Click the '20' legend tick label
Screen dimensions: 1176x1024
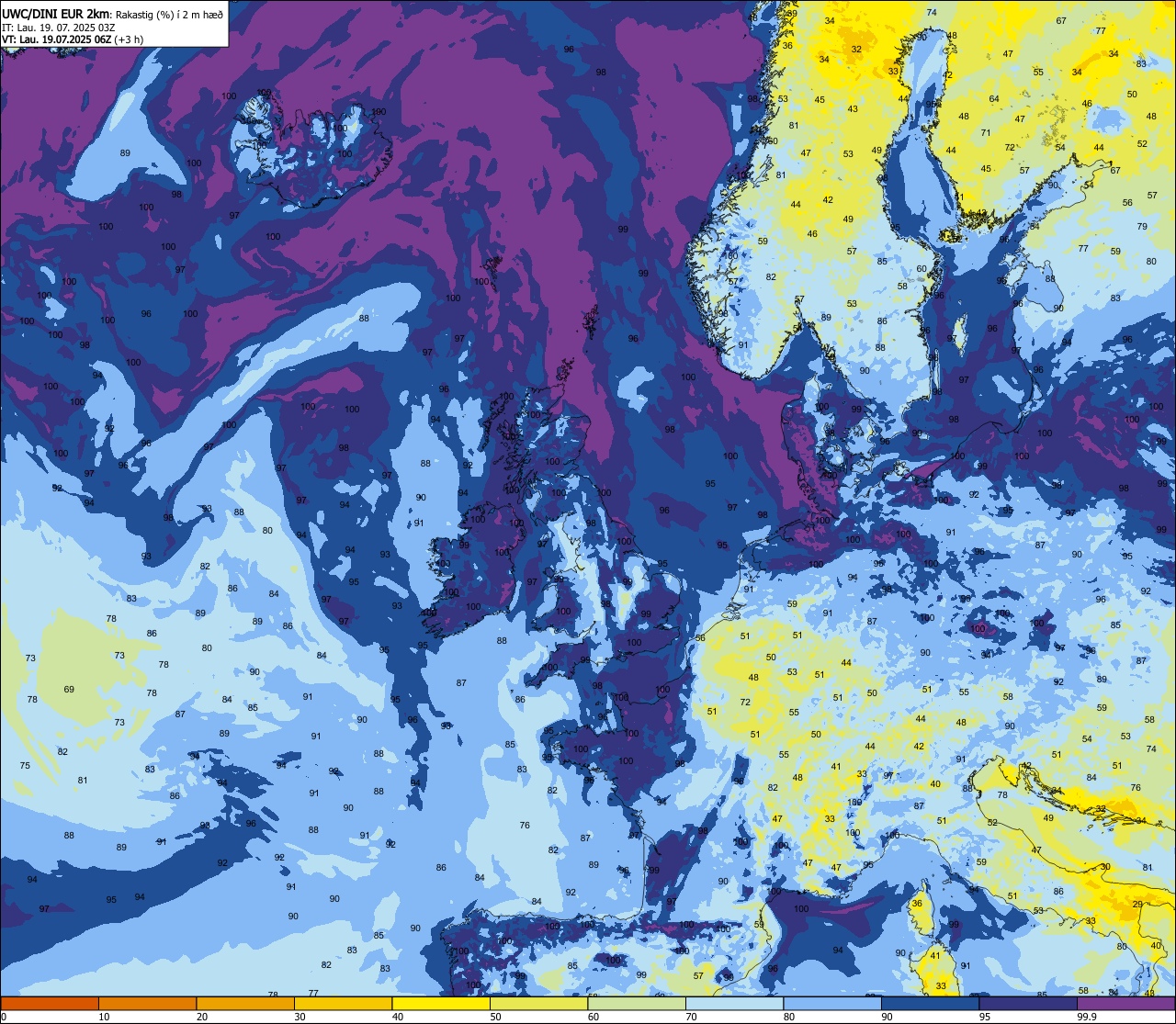202,1017
